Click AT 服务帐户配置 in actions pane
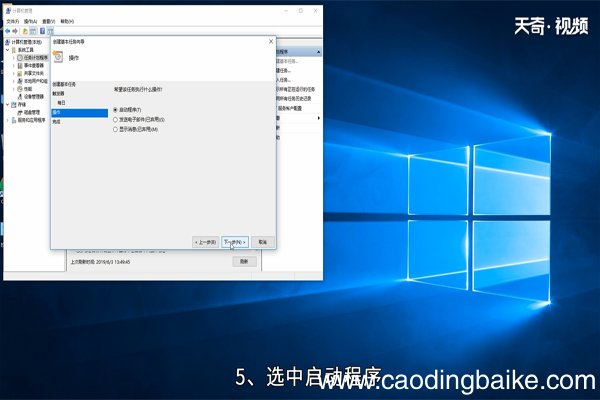Screen dimensions: 600x400 pos(289,108)
